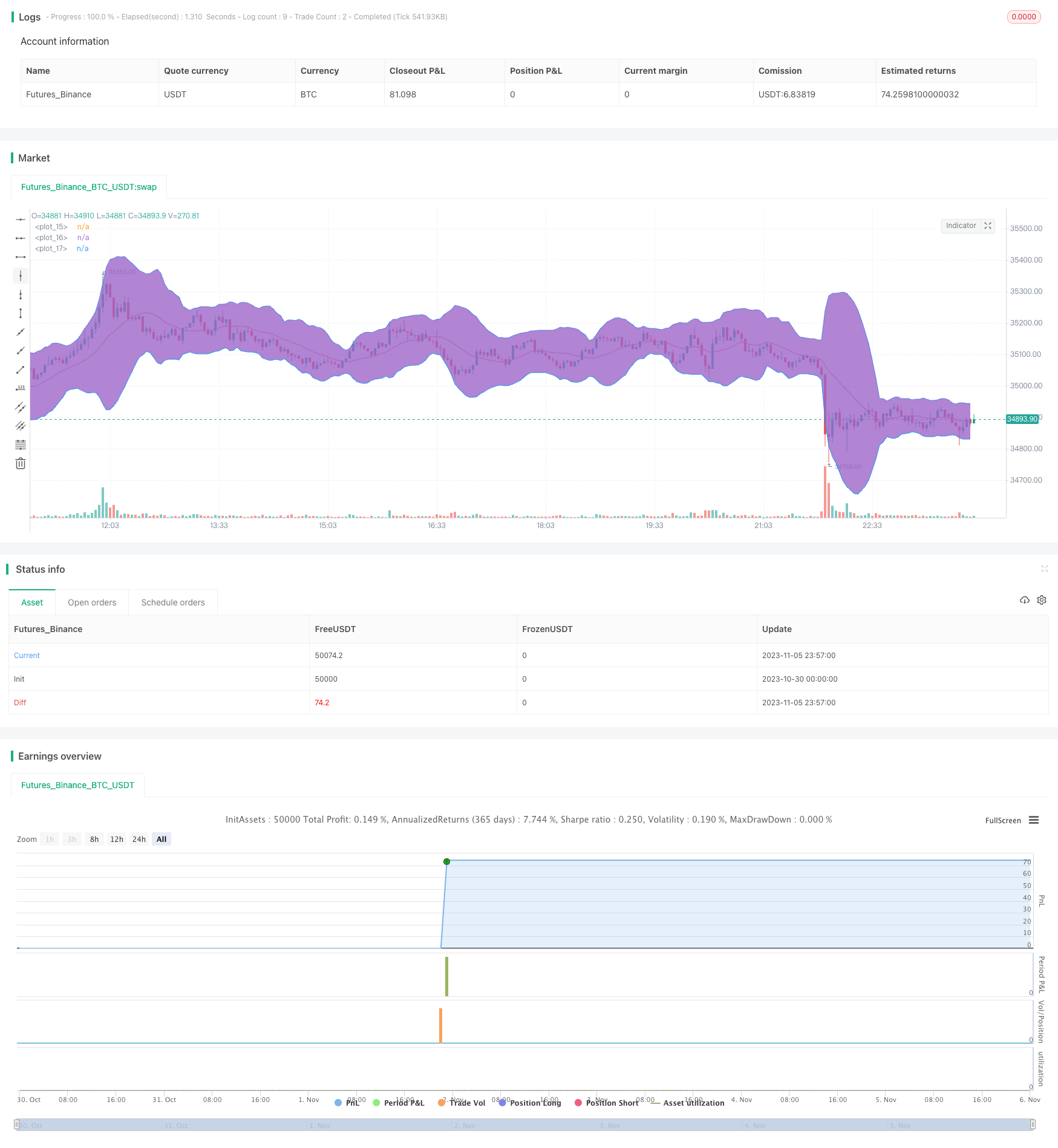
Task: Set zoom range to 8h
Action: click(94, 839)
